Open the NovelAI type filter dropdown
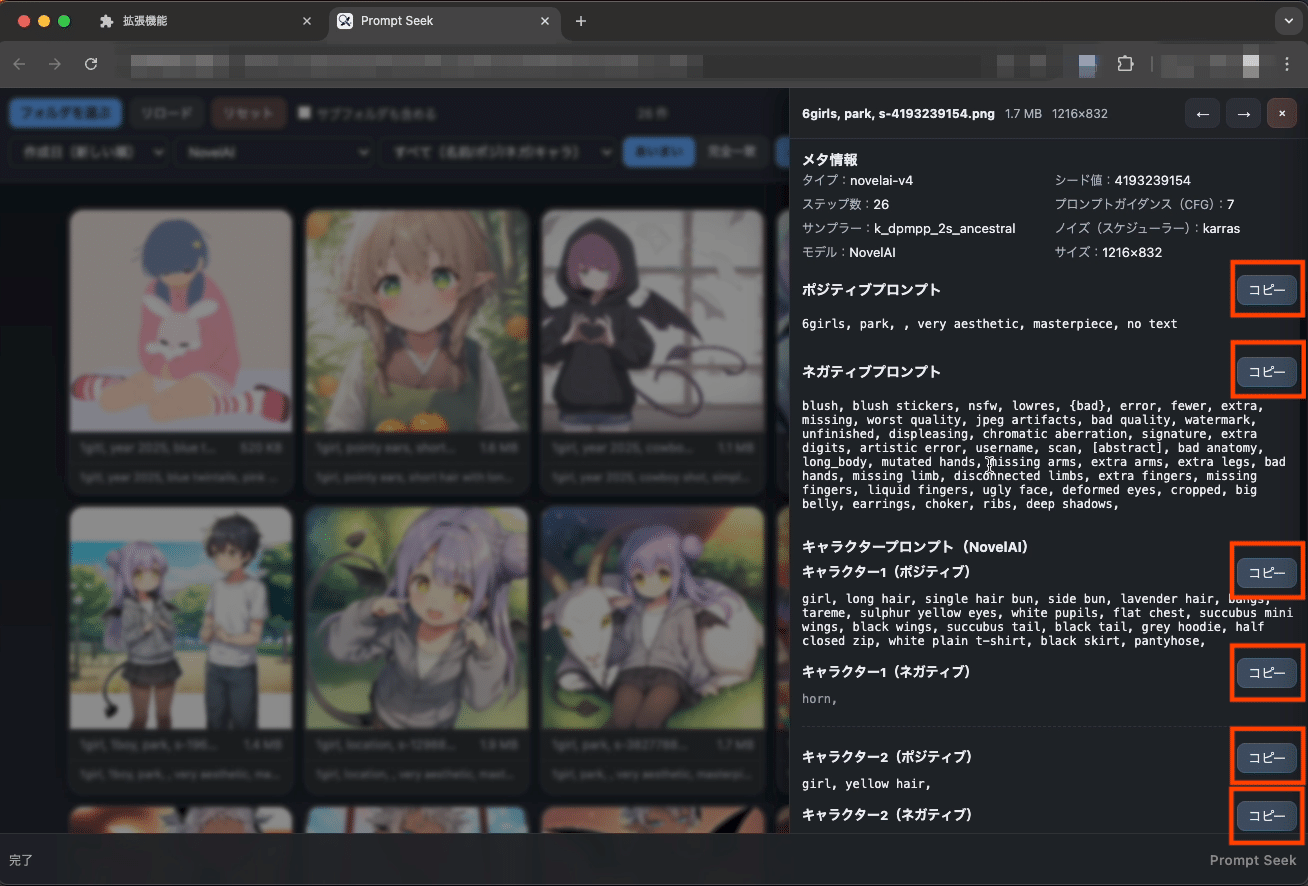This screenshot has height=886, width=1308. [275, 152]
